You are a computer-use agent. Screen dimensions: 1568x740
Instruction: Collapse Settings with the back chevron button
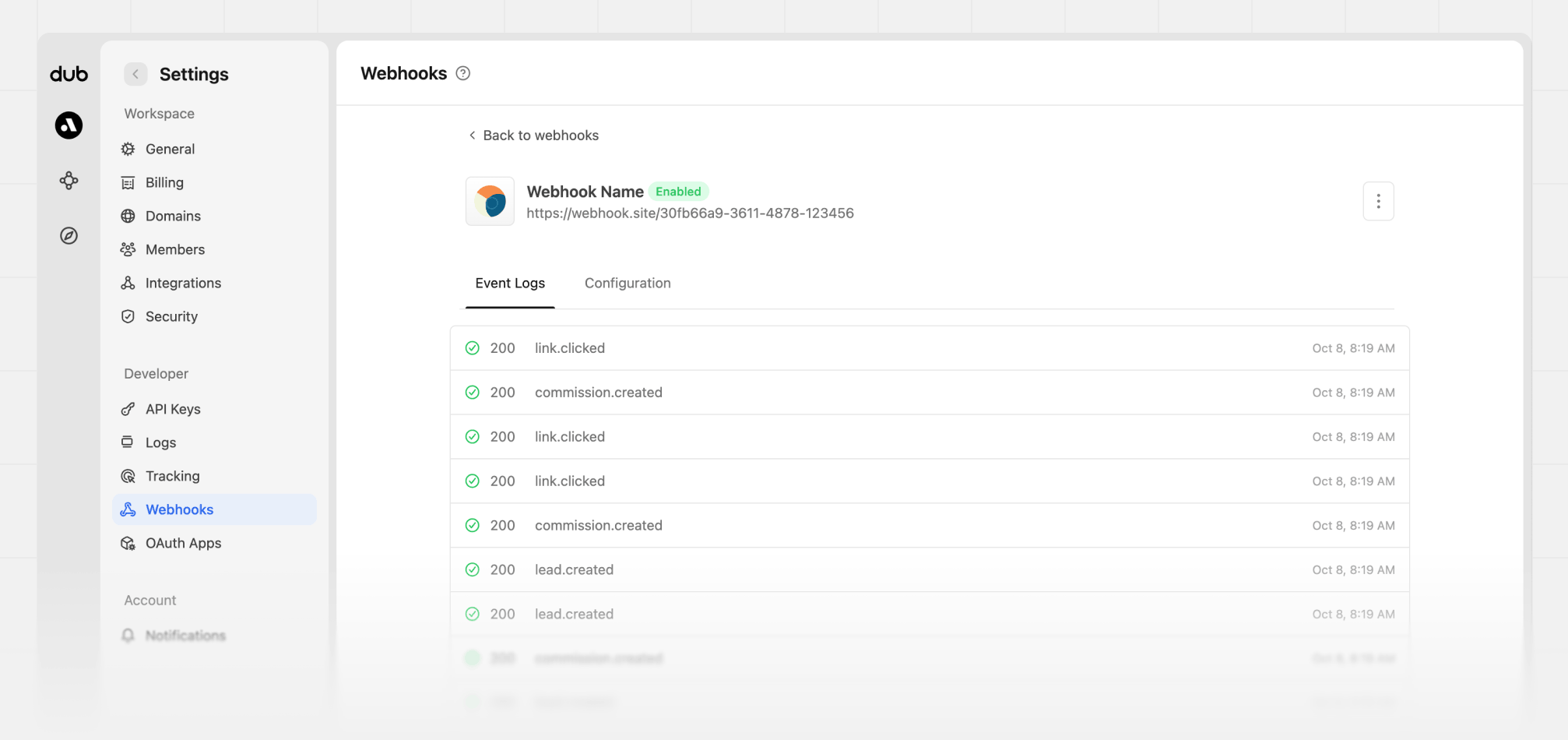[135, 74]
